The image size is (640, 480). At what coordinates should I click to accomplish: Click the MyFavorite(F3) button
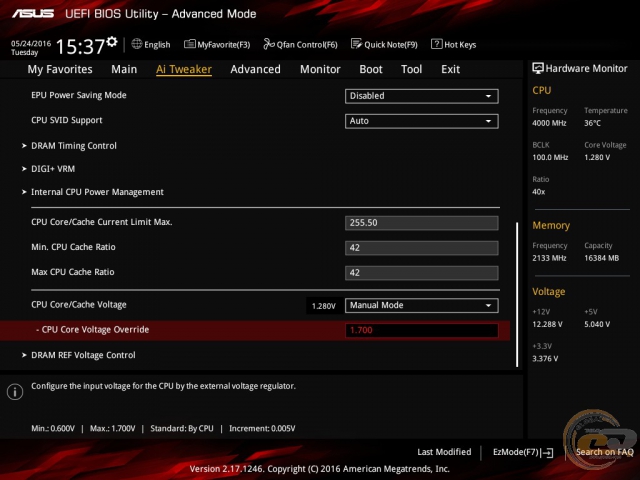[217, 44]
